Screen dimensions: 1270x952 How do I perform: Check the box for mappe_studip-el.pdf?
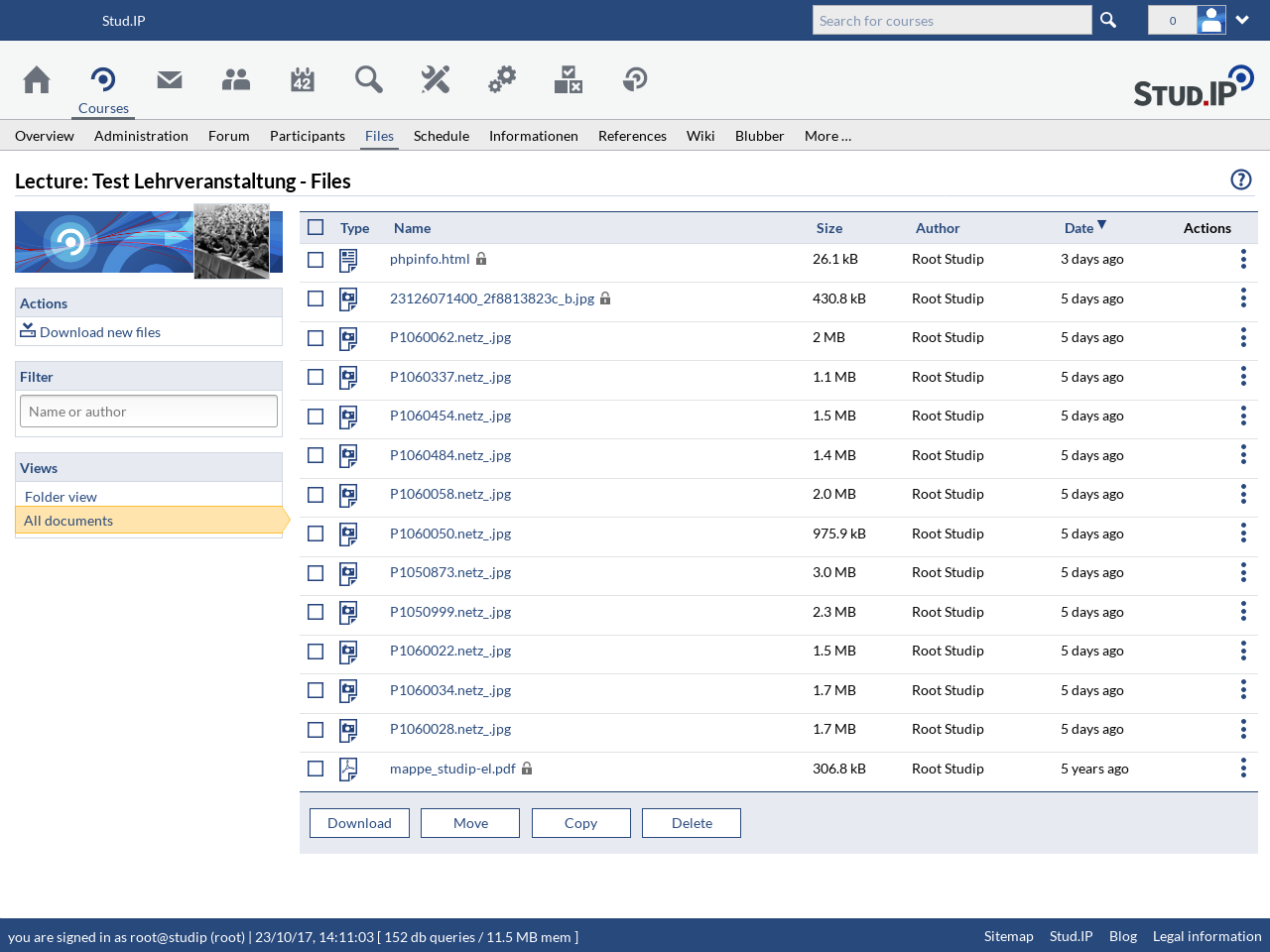pos(316,769)
